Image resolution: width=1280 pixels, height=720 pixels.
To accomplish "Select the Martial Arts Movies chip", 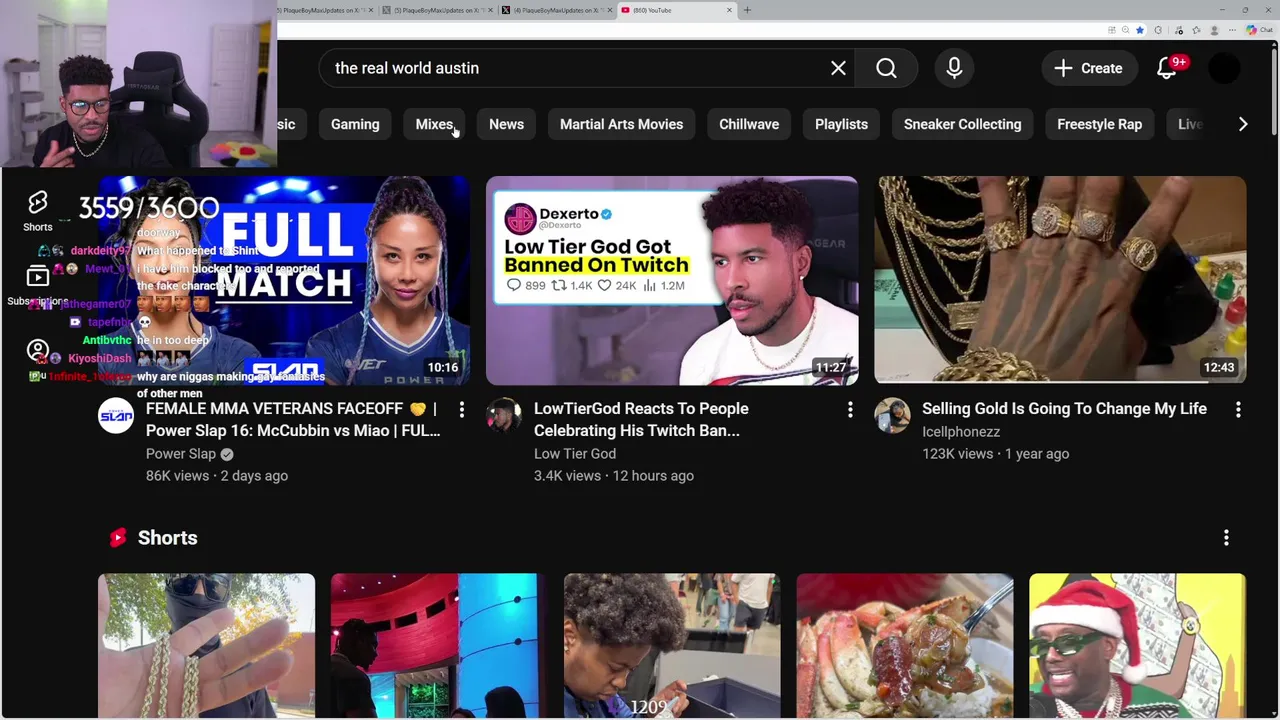I will point(621,124).
